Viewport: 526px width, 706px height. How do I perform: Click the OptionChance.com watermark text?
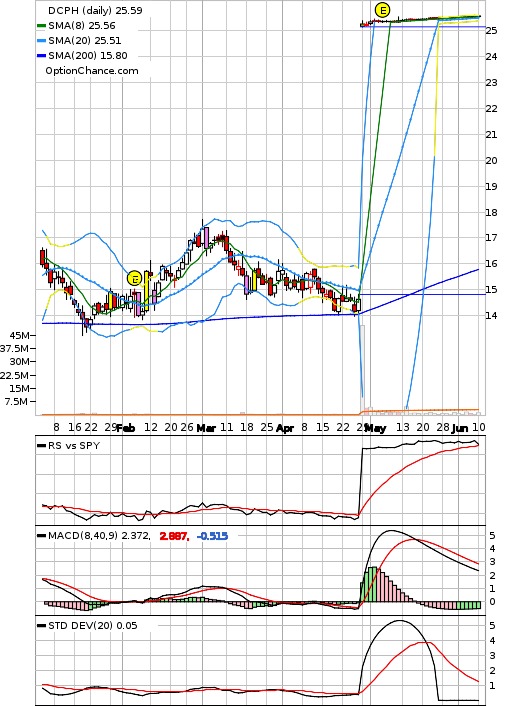click(x=92, y=71)
